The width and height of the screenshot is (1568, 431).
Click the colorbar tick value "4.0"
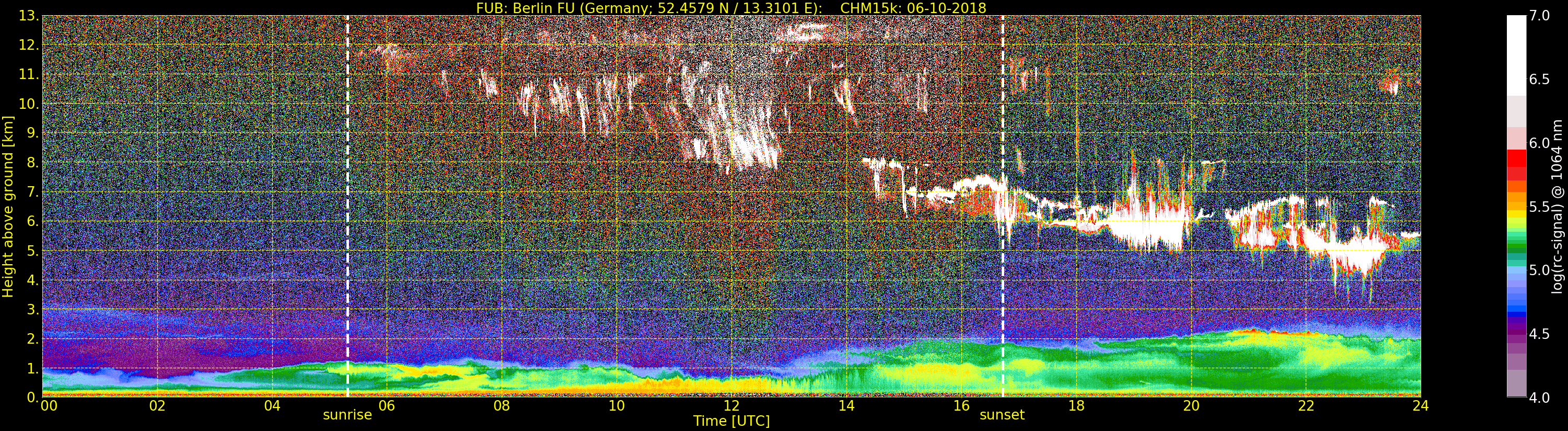point(1539,398)
